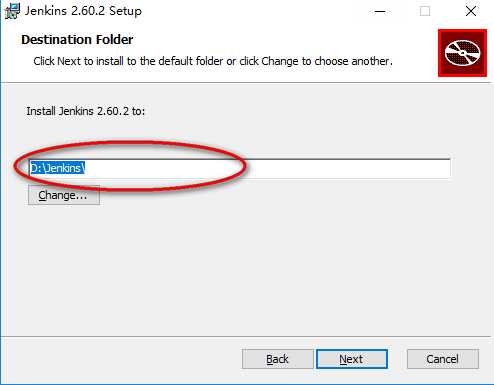Cancel the Jenkins installation
494x385 pixels.
coord(443,359)
